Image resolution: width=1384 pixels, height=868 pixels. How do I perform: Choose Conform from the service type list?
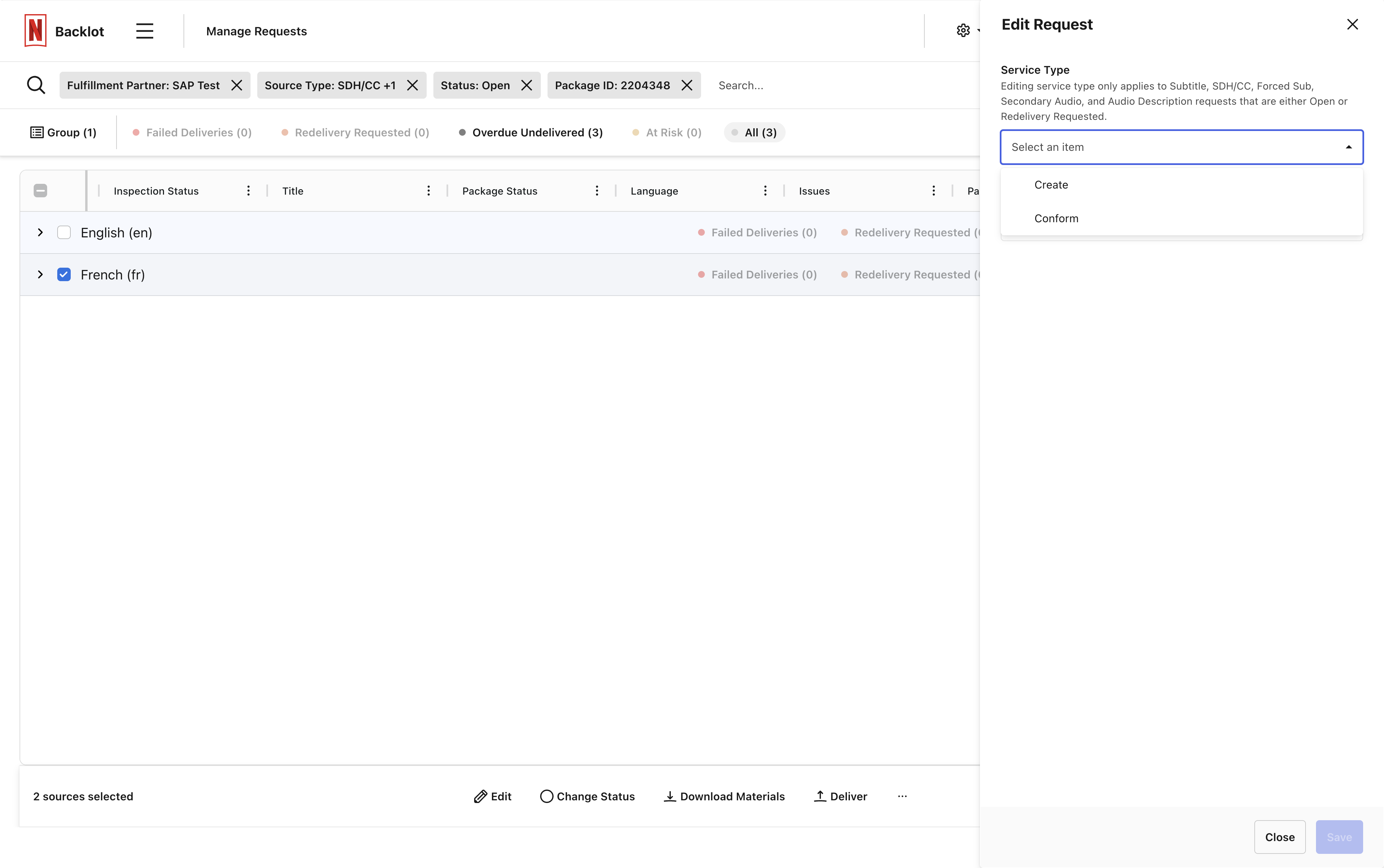(1056, 219)
